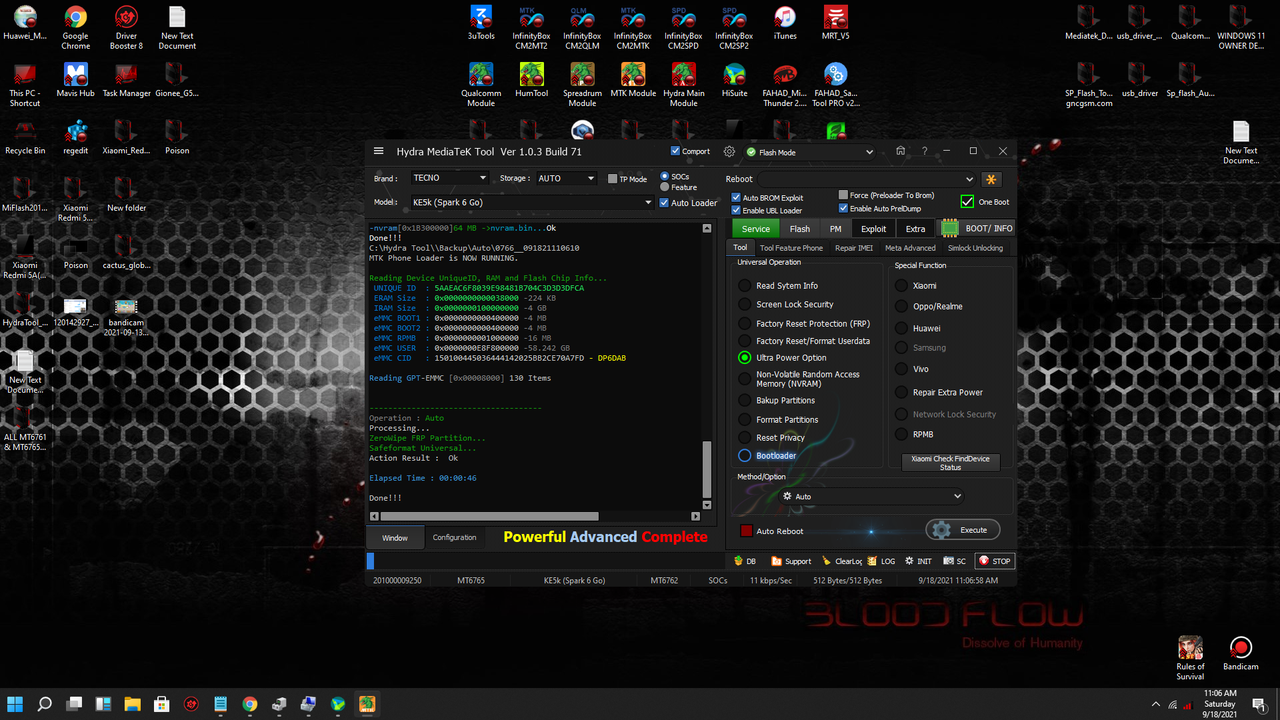
Task: Open the Extra tab
Action: tap(915, 229)
